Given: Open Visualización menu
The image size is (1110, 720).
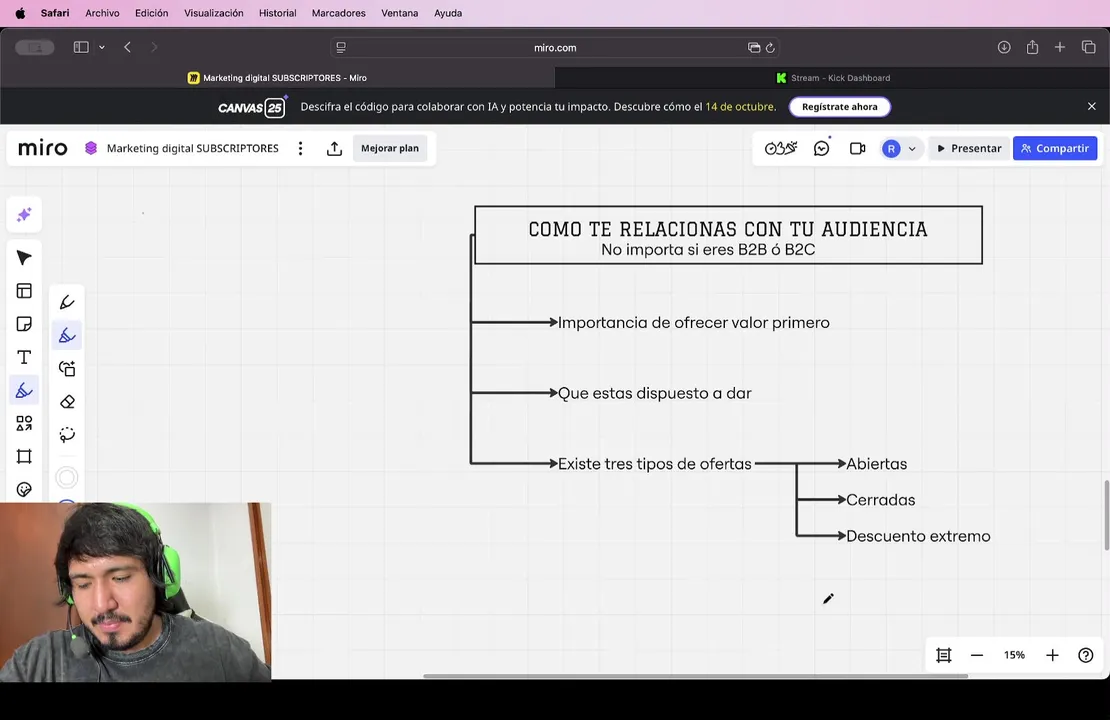Looking at the screenshot, I should [x=214, y=13].
